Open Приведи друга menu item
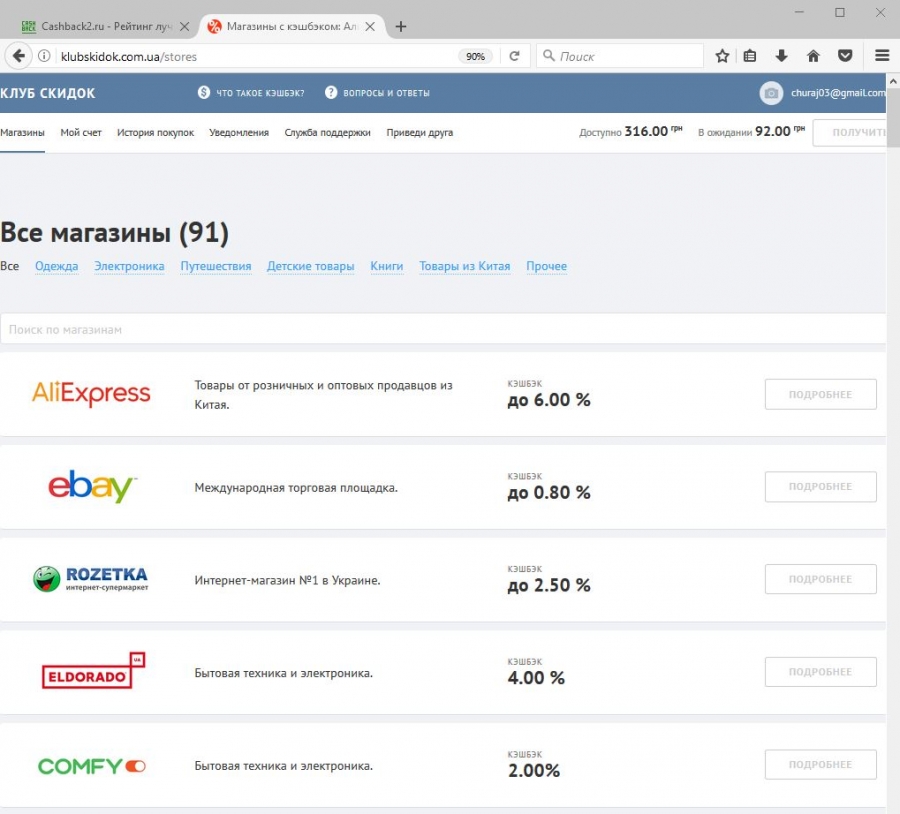This screenshot has width=900, height=814. pos(420,133)
